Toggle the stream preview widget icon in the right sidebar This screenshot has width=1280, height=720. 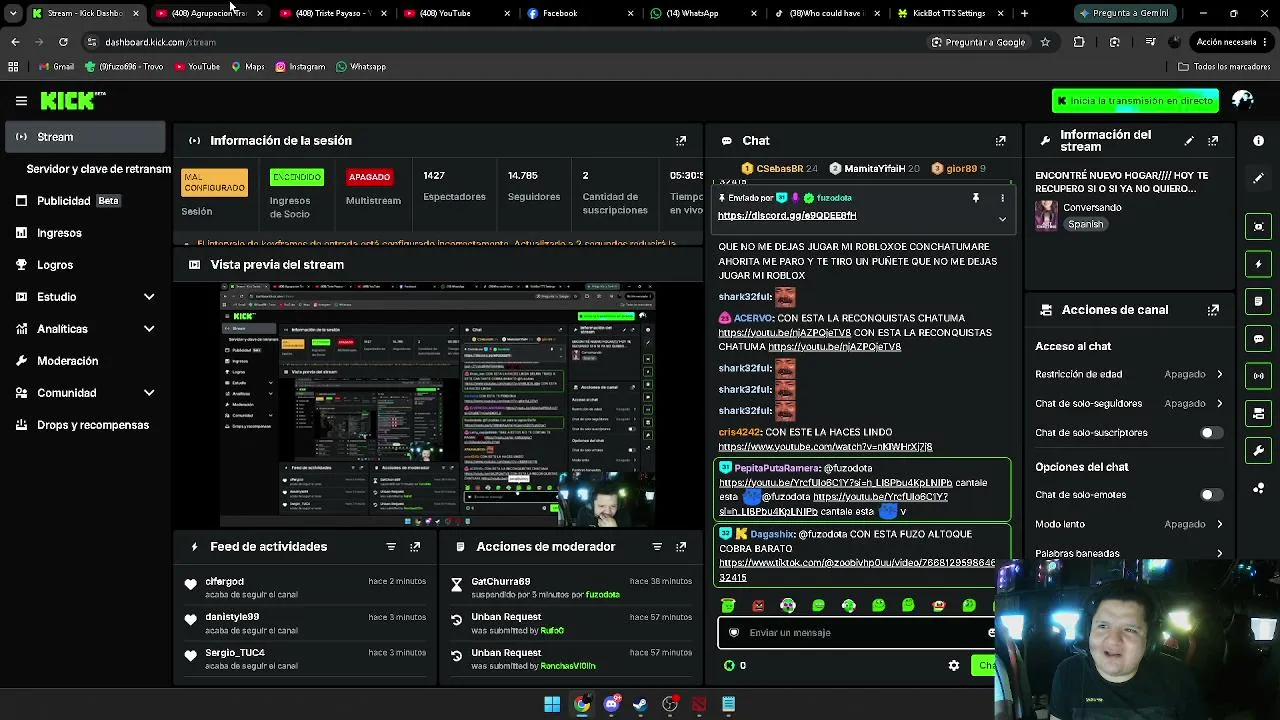click(1259, 227)
